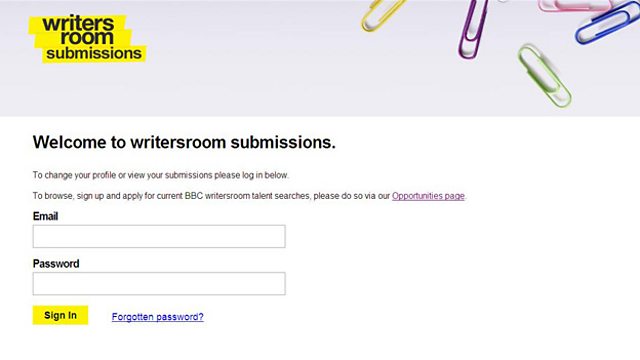Click the "writers" word in logo
The height and width of the screenshot is (360, 640).
pos(78,24)
